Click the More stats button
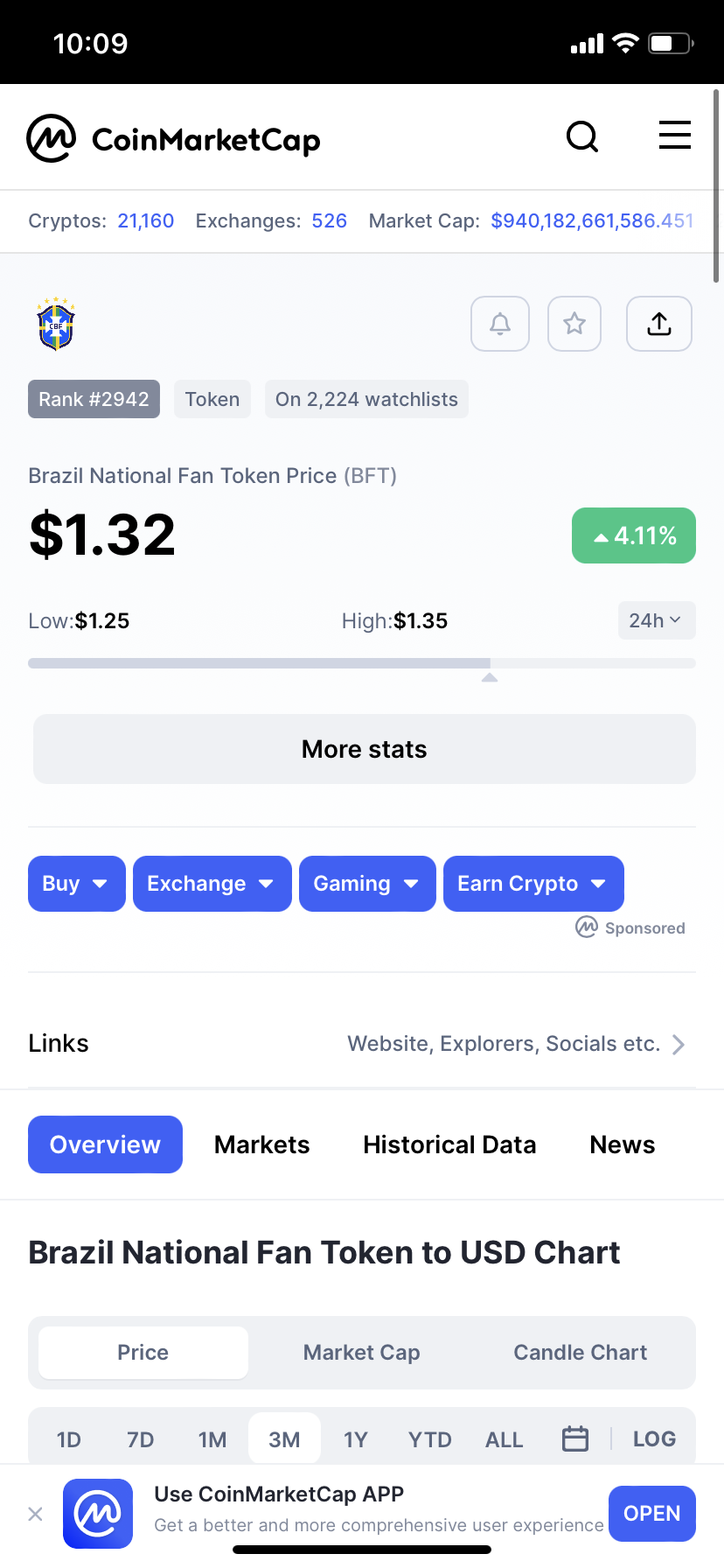724x1568 pixels. (x=365, y=749)
